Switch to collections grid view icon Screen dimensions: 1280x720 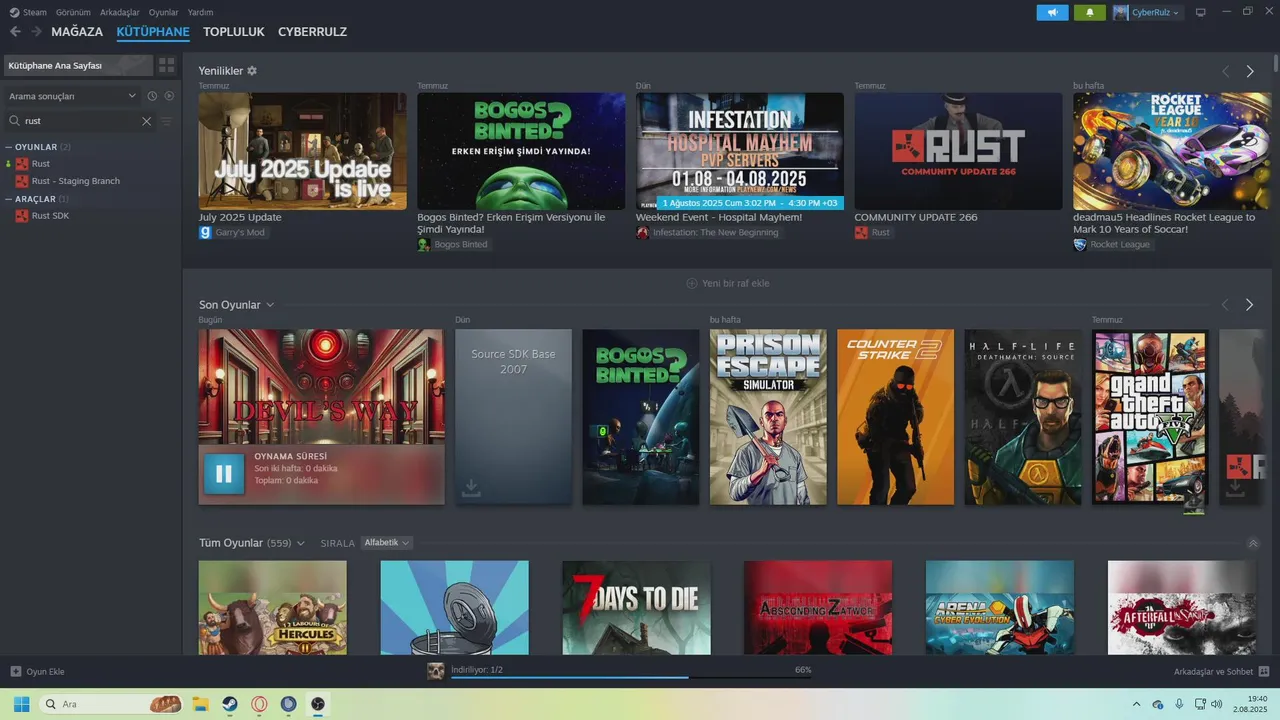point(167,65)
